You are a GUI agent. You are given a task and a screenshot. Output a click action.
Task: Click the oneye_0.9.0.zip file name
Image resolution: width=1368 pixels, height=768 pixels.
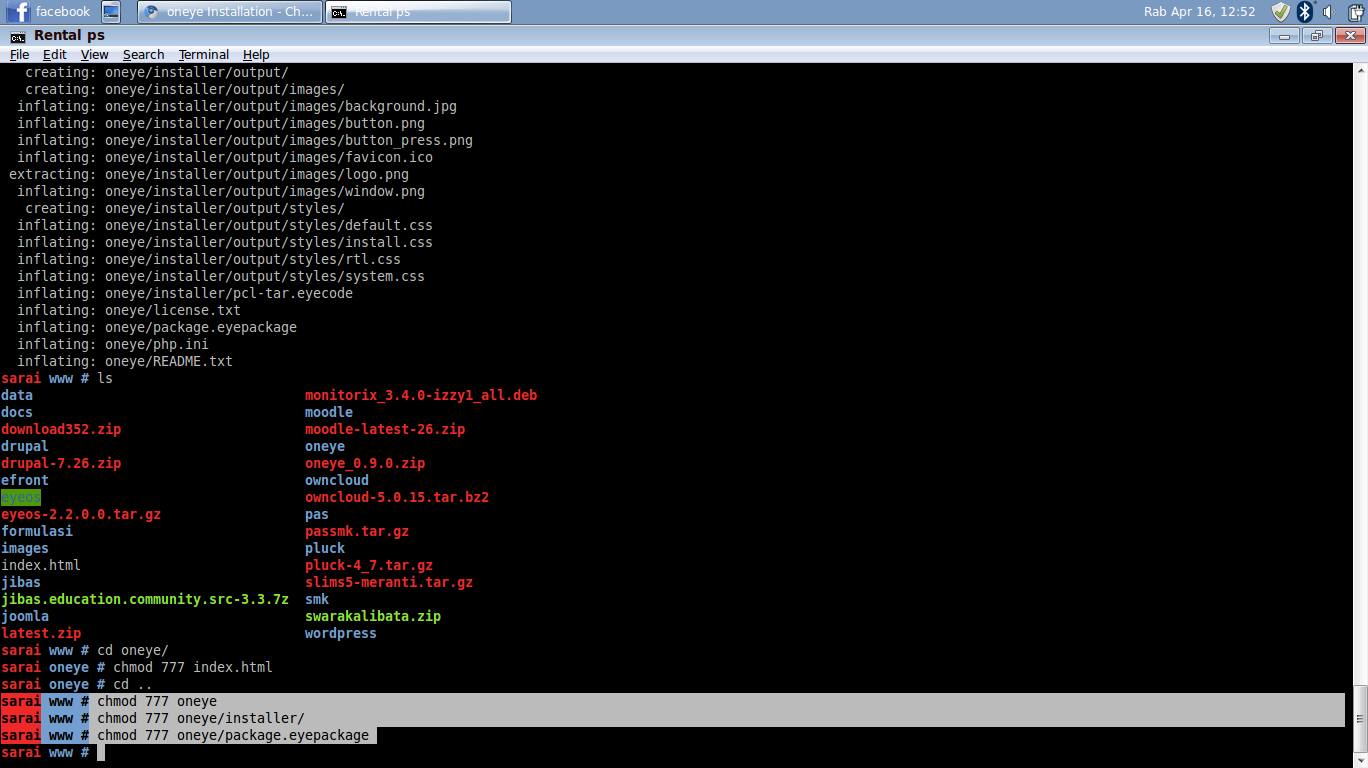[365, 463]
